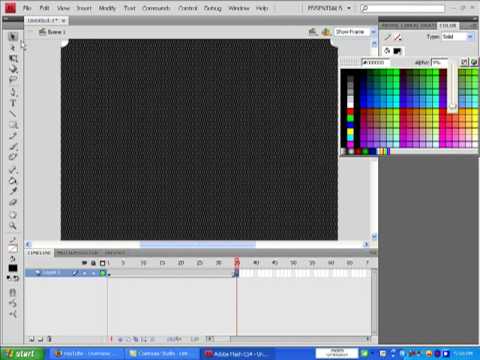Switch to the Adobe Flash CS4 taskbar button

(238, 354)
